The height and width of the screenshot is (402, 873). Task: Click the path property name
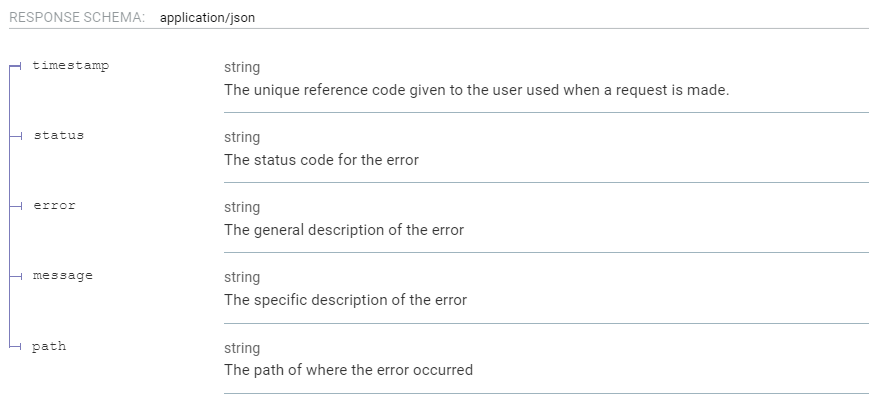point(49,346)
